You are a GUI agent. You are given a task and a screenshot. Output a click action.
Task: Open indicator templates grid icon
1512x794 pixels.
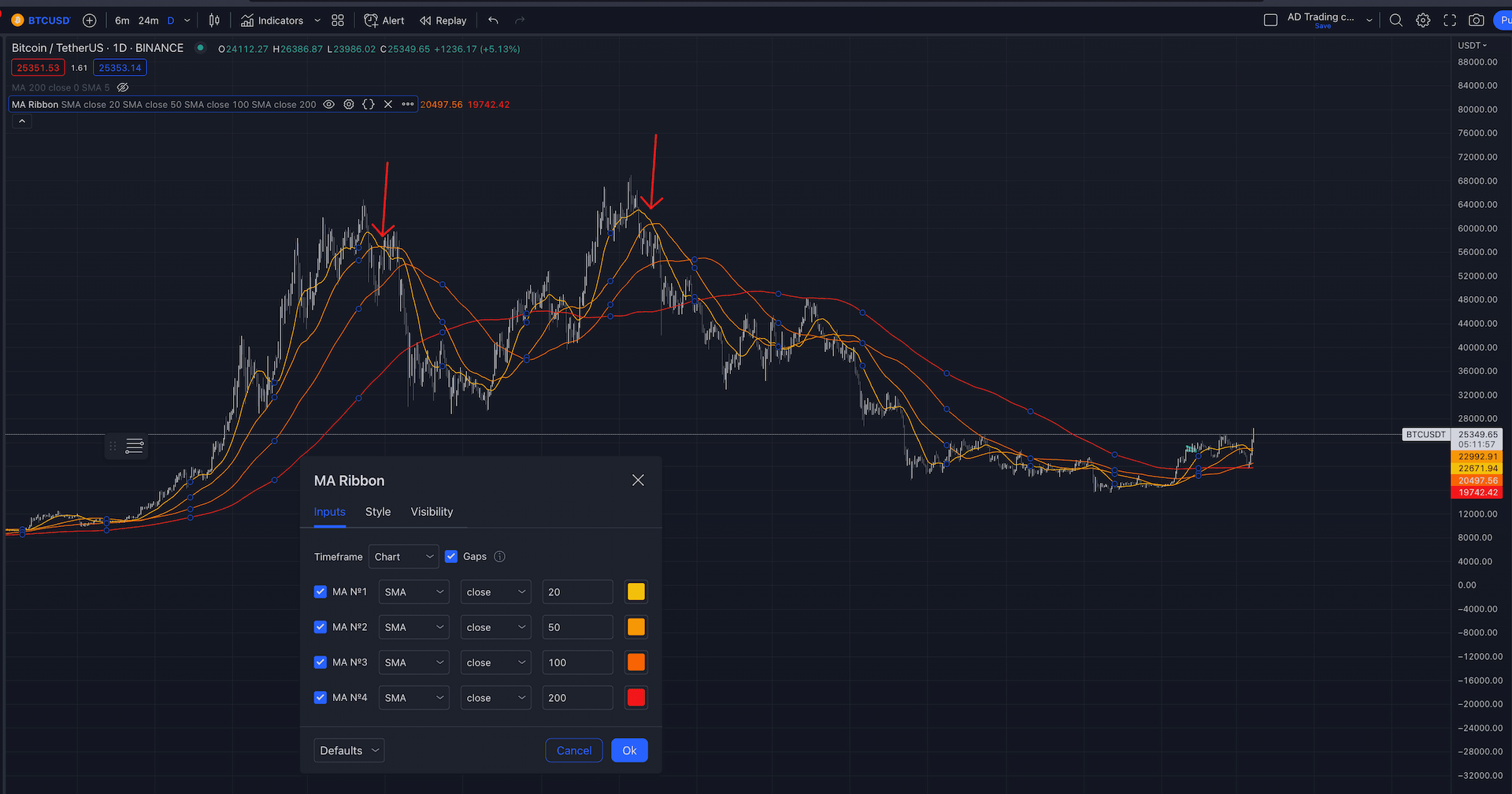tap(338, 20)
